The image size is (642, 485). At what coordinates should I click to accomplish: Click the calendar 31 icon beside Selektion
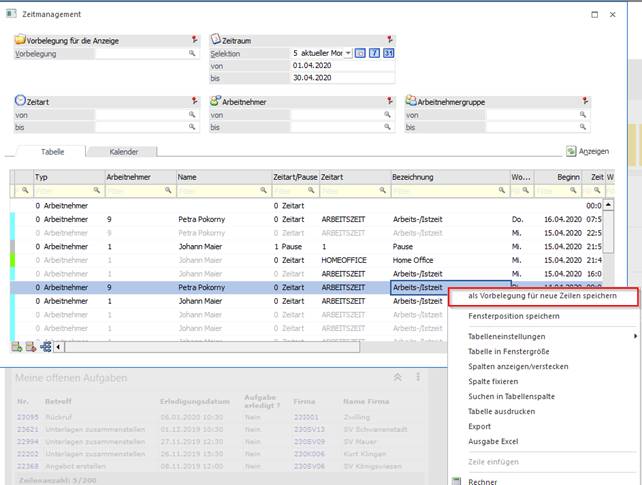(x=389, y=52)
